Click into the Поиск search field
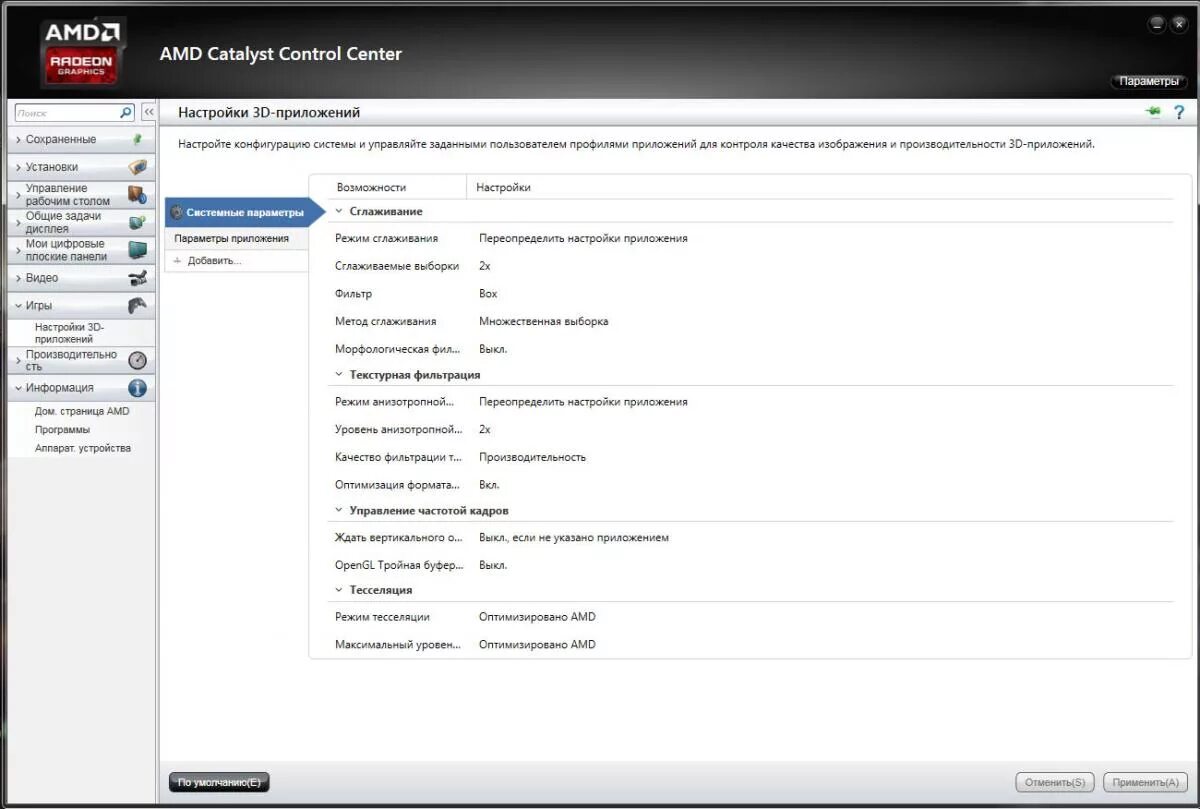Viewport: 1200px width, 809px height. pos(65,113)
